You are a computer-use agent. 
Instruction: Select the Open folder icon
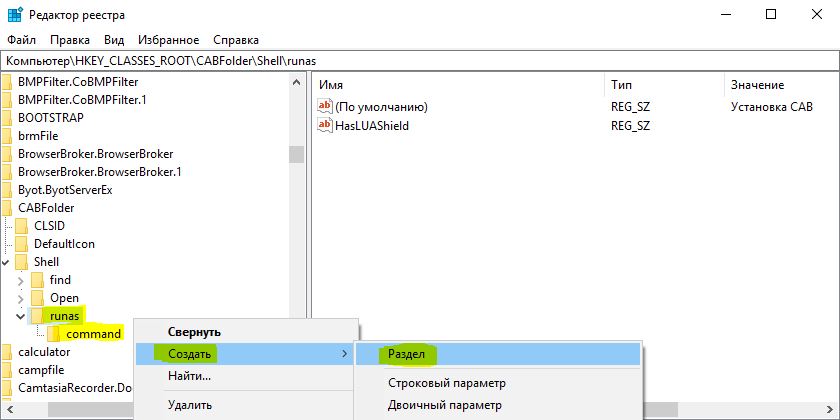click(38, 298)
